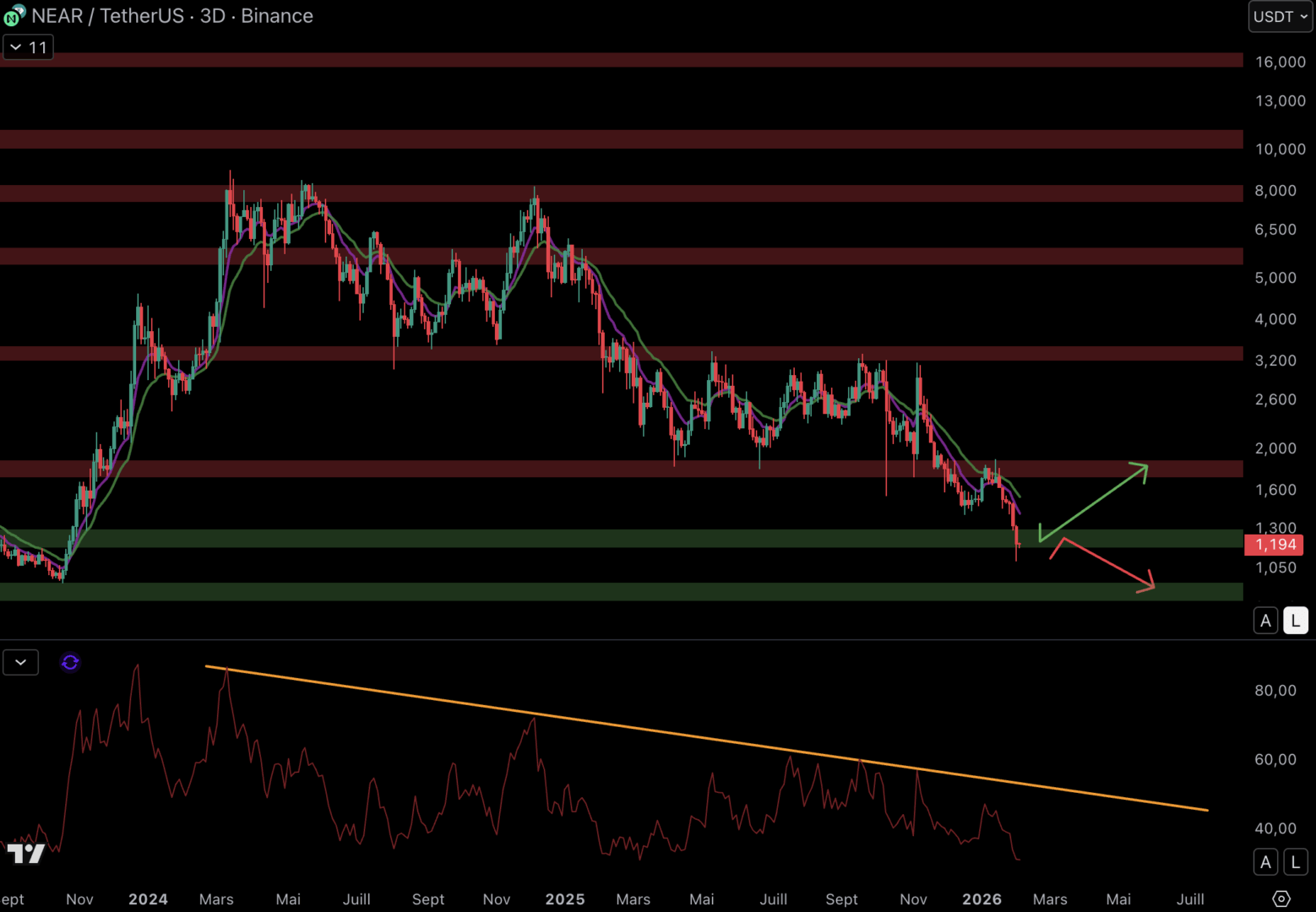The image size is (1316, 912).
Task: Click the 2026 label on time axis
Action: (982, 899)
